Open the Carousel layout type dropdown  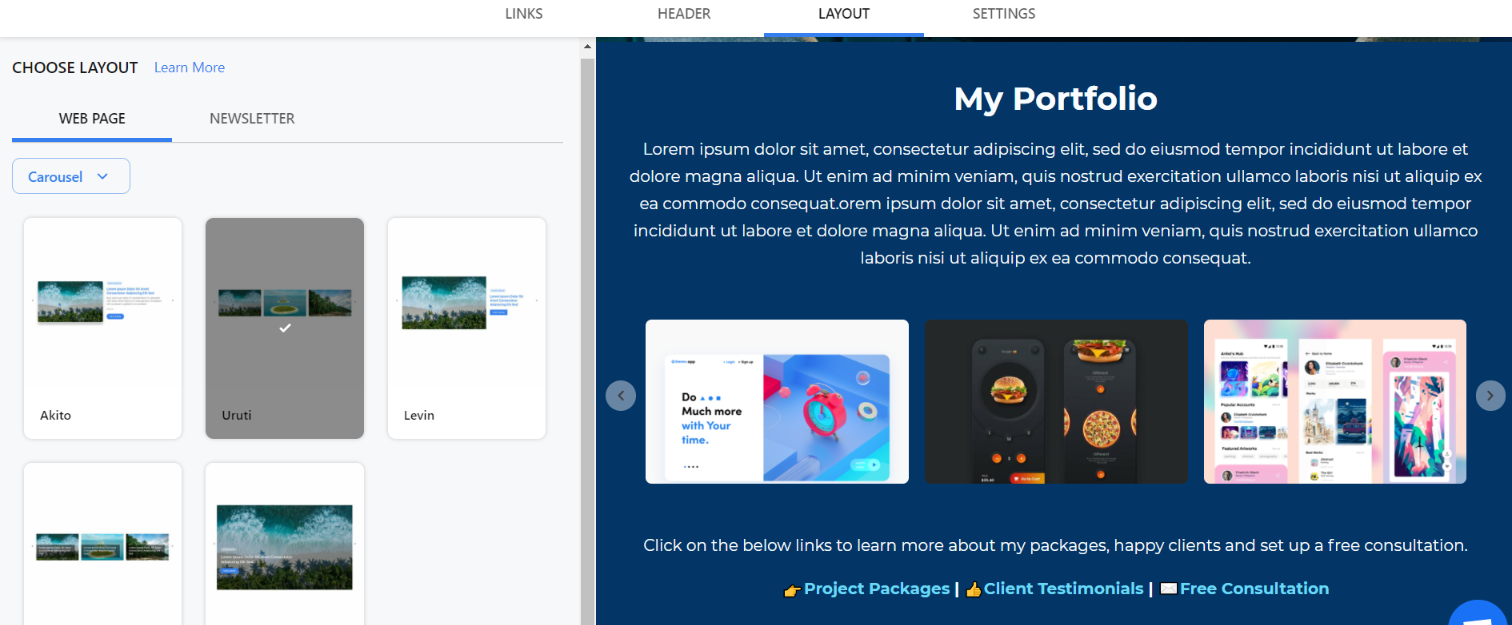click(x=71, y=176)
